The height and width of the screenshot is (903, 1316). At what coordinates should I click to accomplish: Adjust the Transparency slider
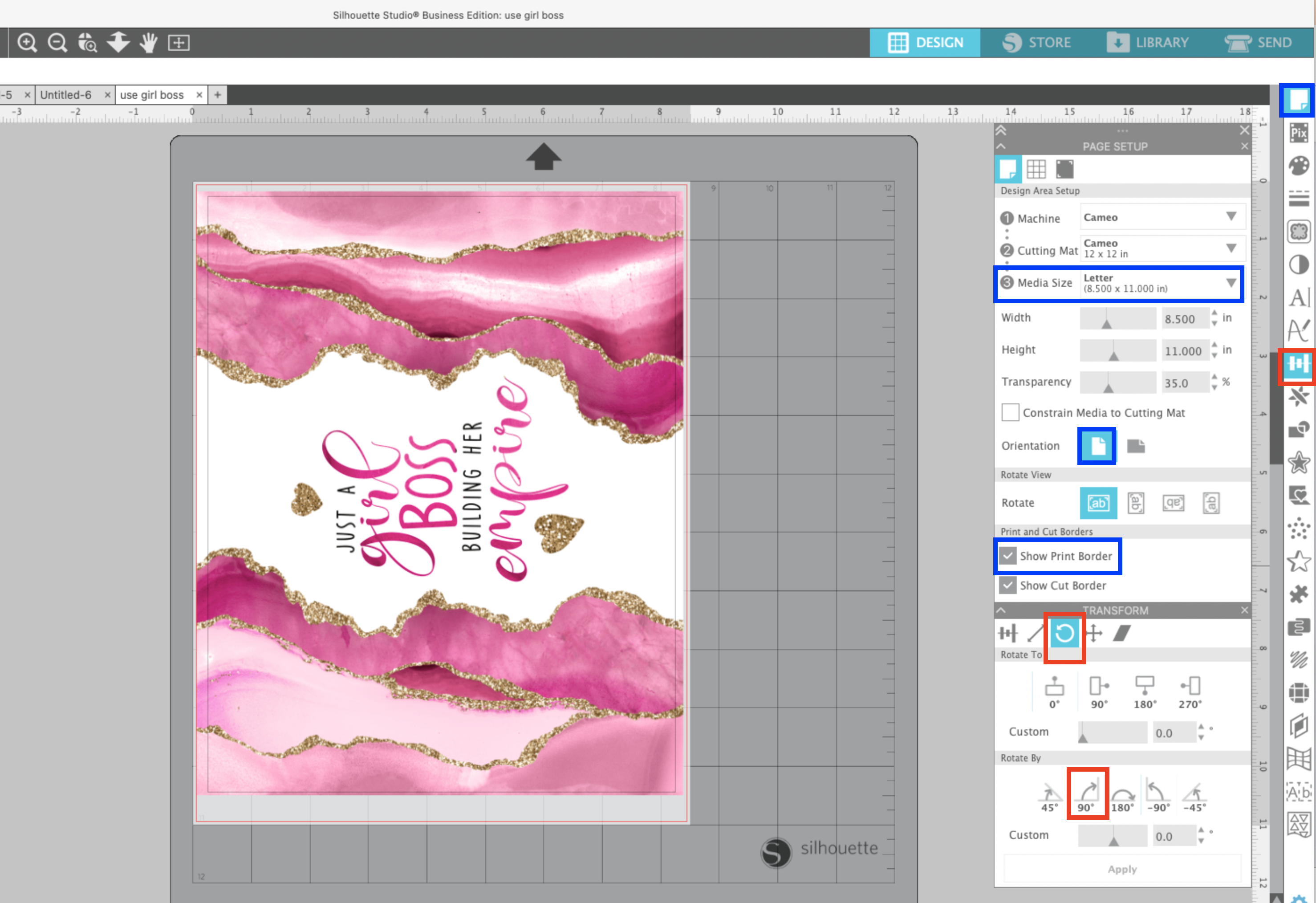pos(1118,382)
